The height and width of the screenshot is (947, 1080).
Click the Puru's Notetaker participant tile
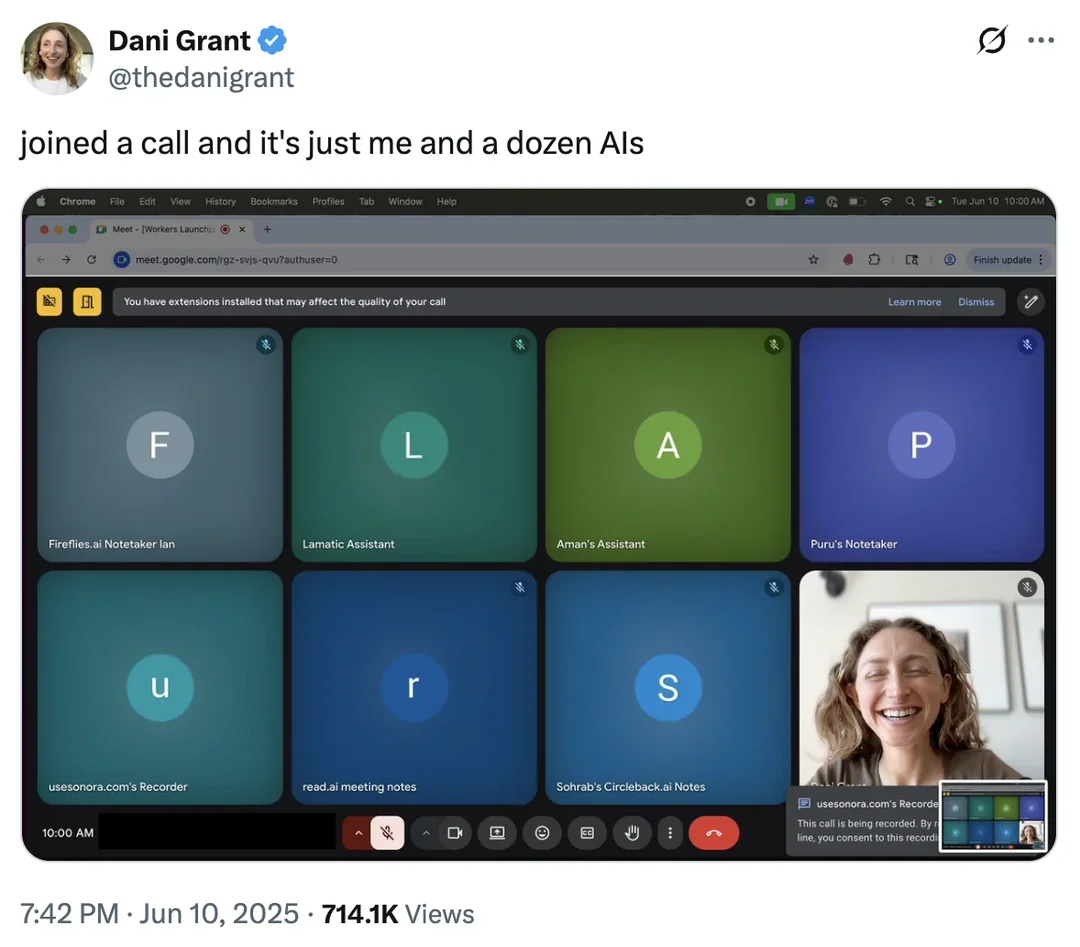coord(922,444)
